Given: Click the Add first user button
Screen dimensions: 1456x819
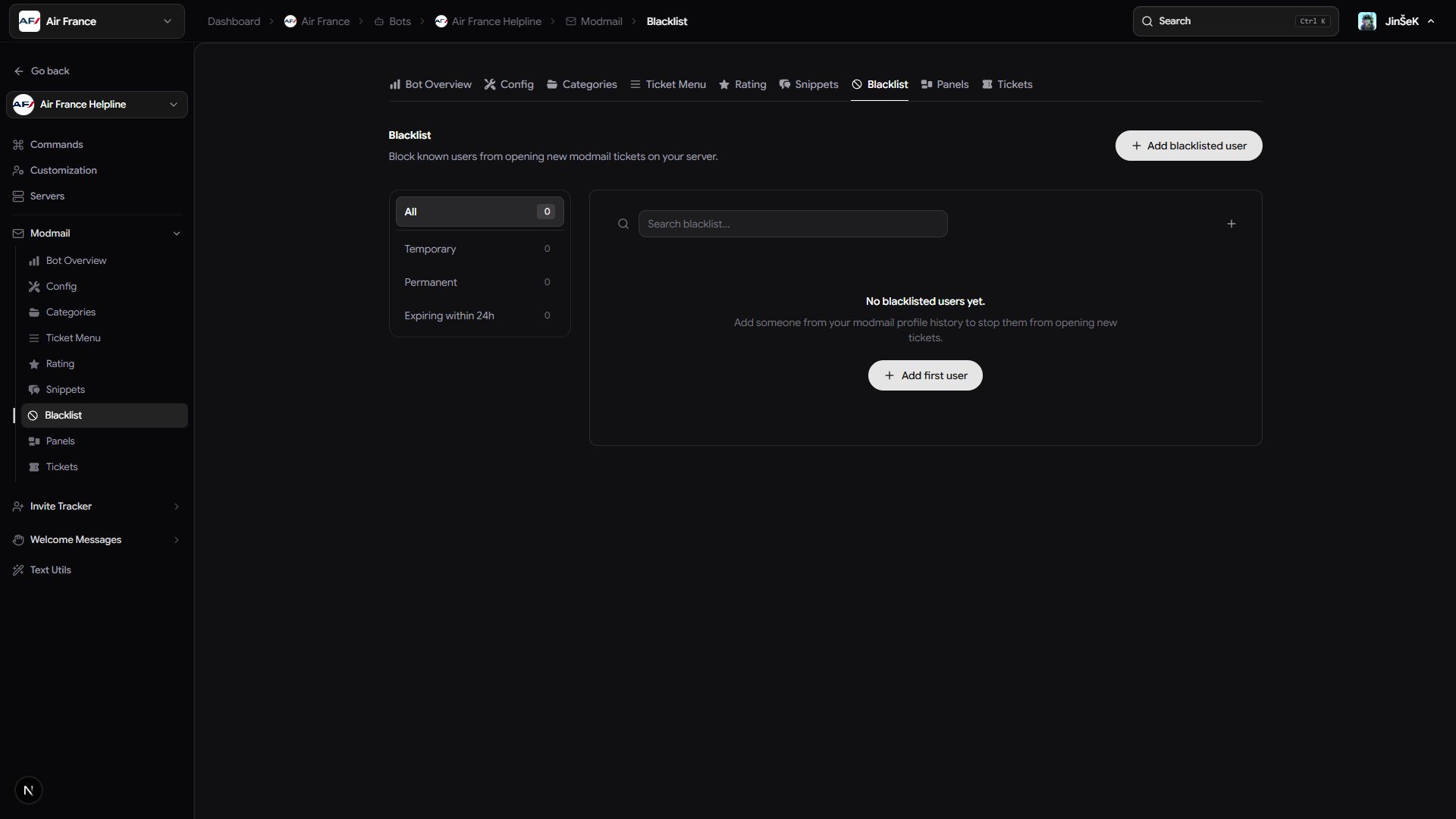Looking at the screenshot, I should pos(925,375).
